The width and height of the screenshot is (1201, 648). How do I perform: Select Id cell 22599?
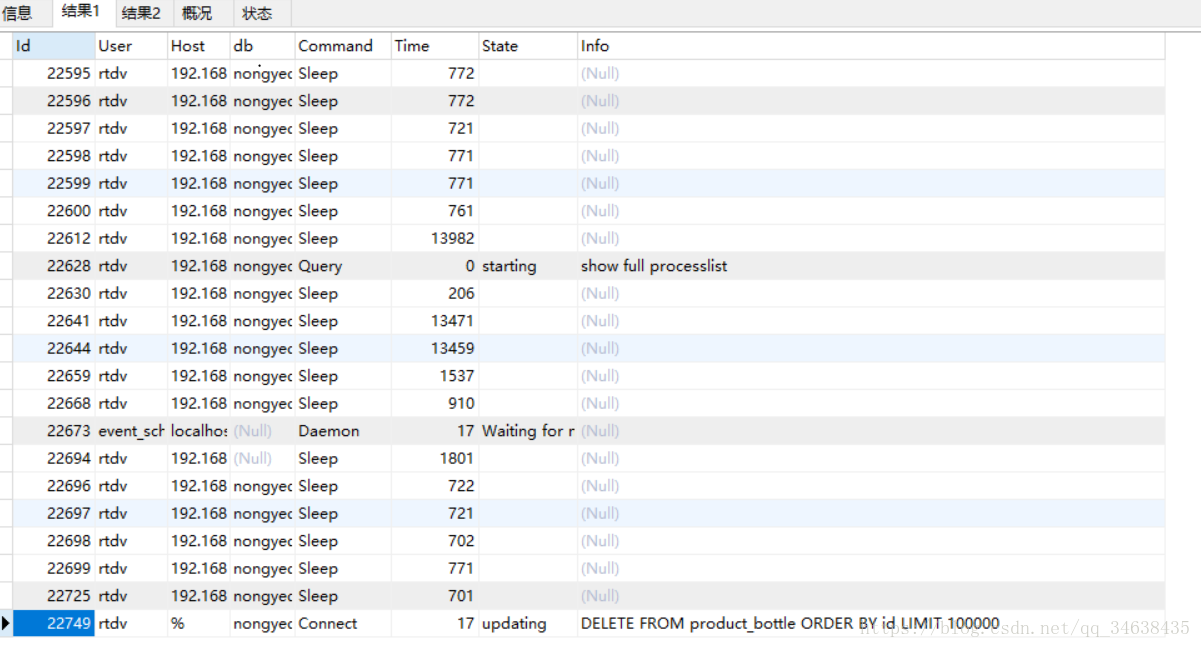[54, 183]
